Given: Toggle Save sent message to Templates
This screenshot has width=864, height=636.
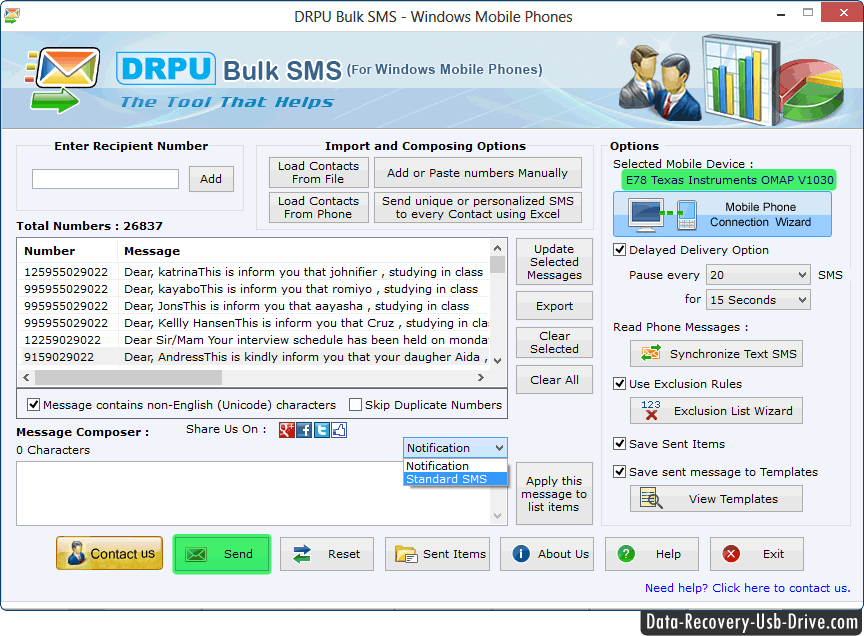Looking at the screenshot, I should (619, 472).
